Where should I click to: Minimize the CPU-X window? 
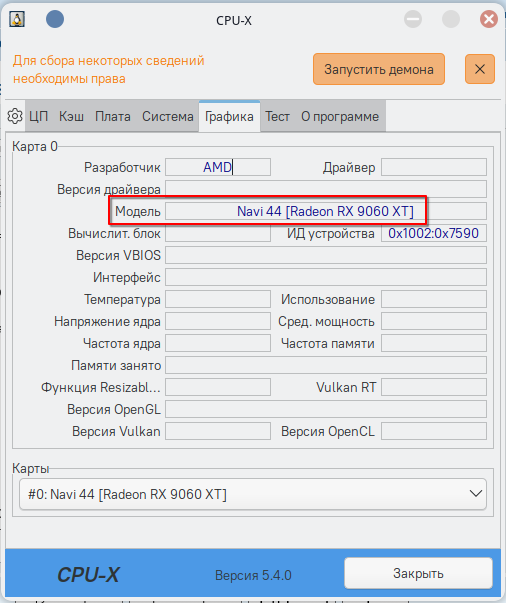(x=413, y=19)
